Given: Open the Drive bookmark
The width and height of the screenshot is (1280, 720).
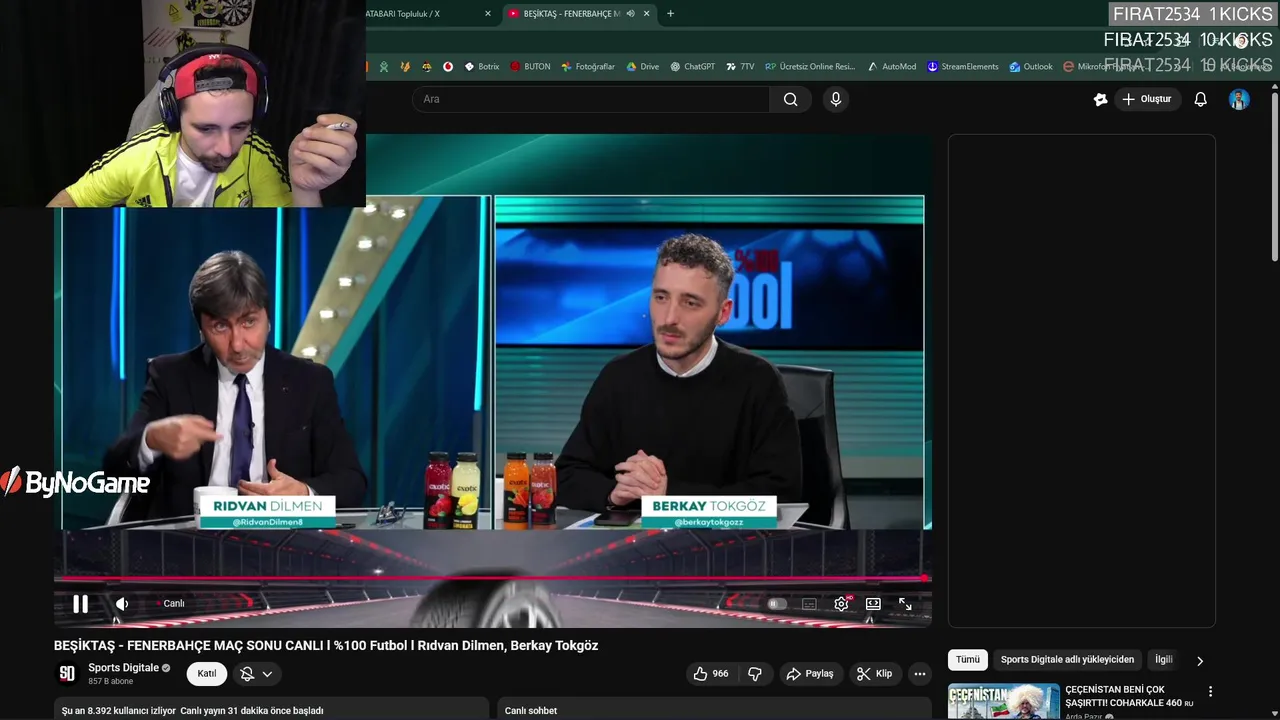Looking at the screenshot, I should point(642,67).
